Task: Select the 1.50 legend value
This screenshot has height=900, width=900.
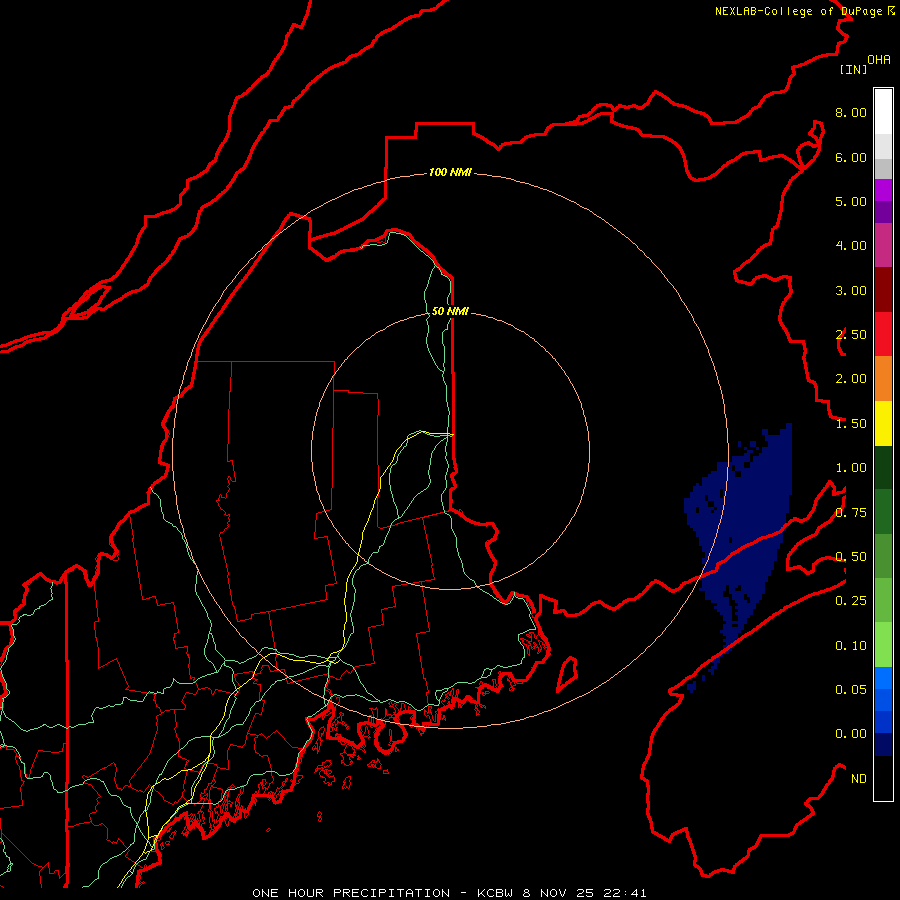Action: click(x=851, y=424)
